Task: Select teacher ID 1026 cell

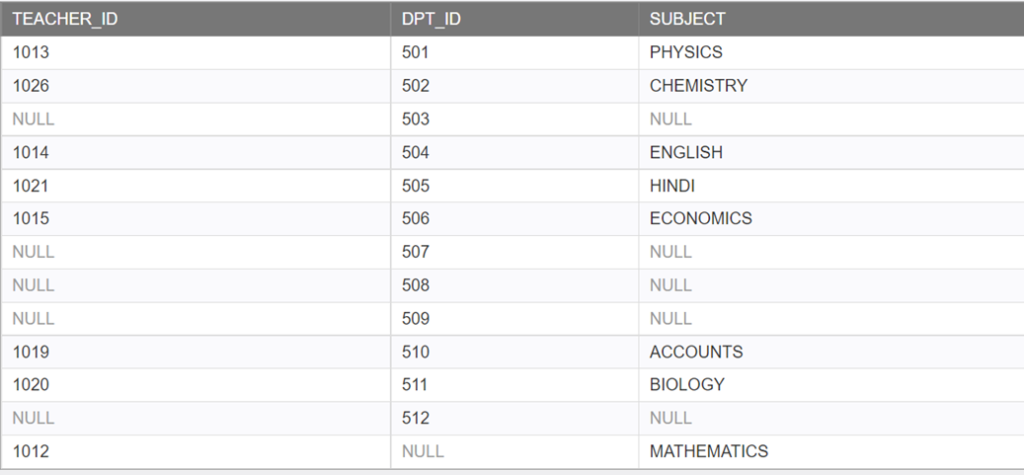Action: click(196, 86)
